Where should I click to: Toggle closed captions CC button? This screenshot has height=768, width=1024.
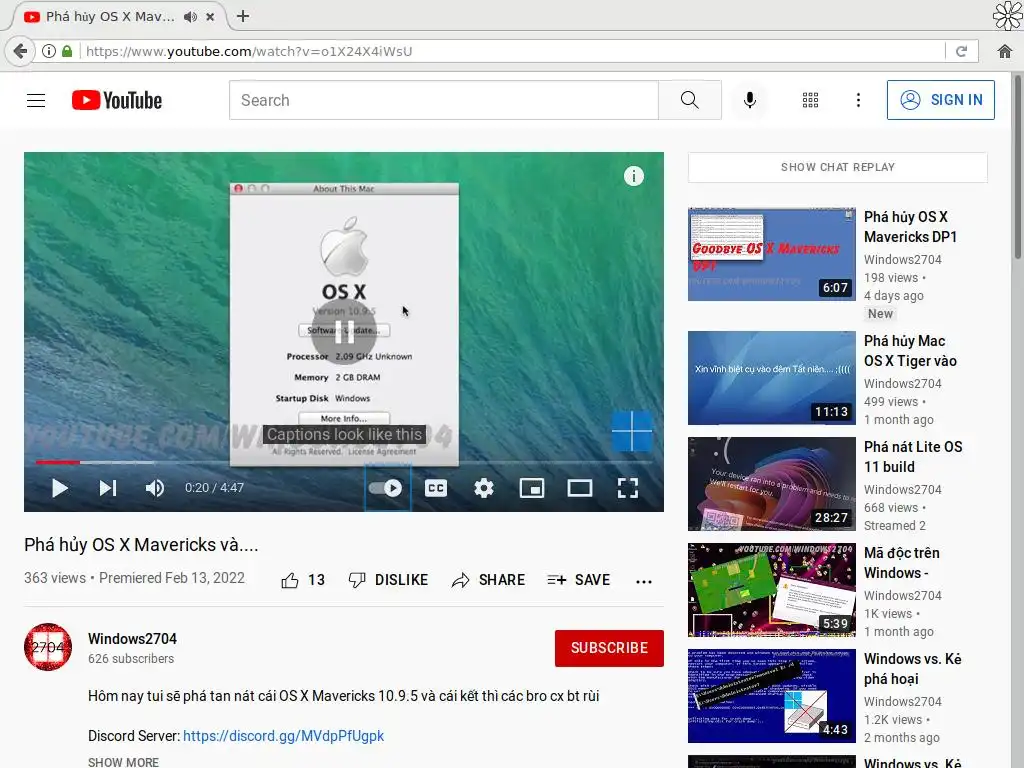point(436,488)
